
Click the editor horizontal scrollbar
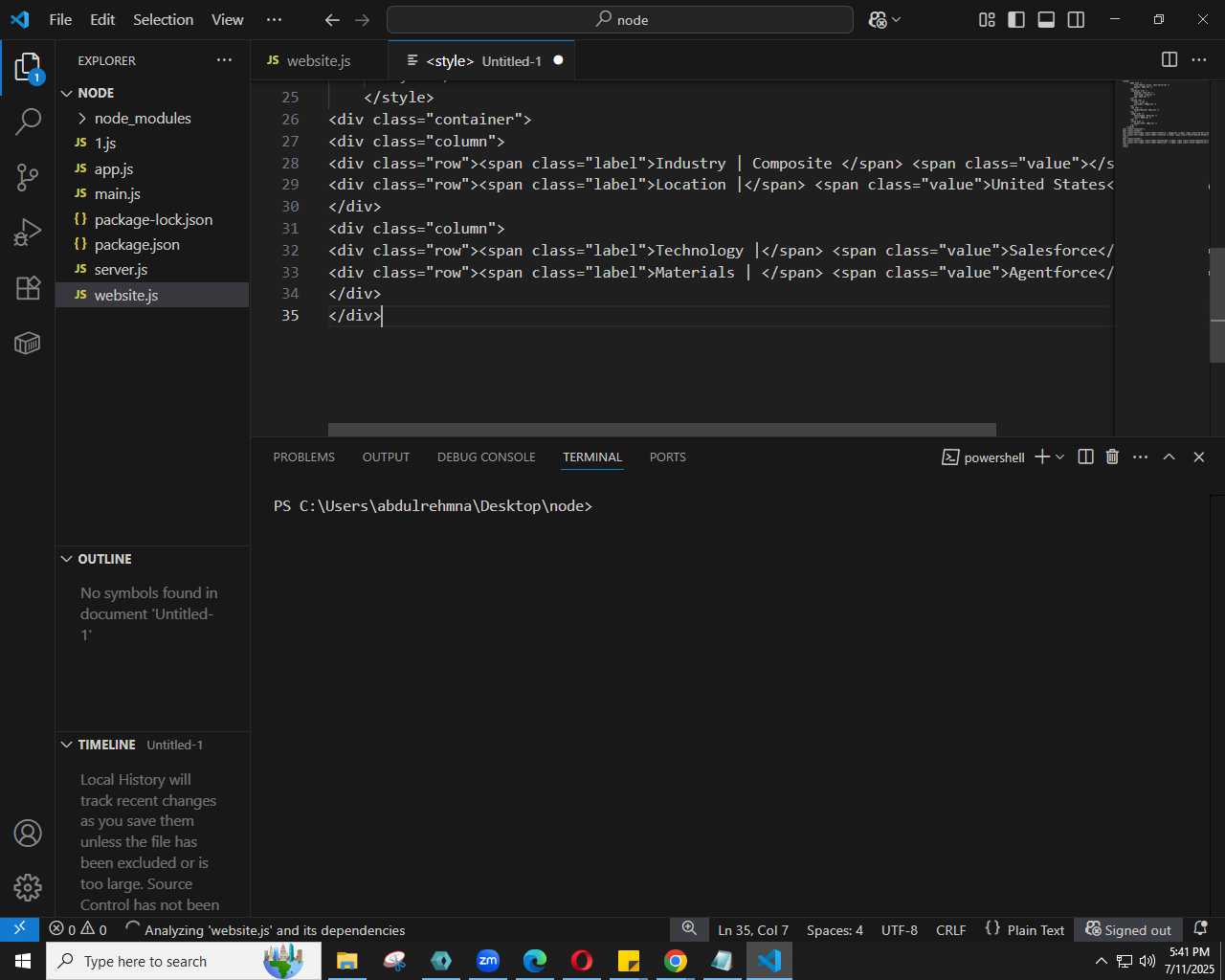coord(662,430)
